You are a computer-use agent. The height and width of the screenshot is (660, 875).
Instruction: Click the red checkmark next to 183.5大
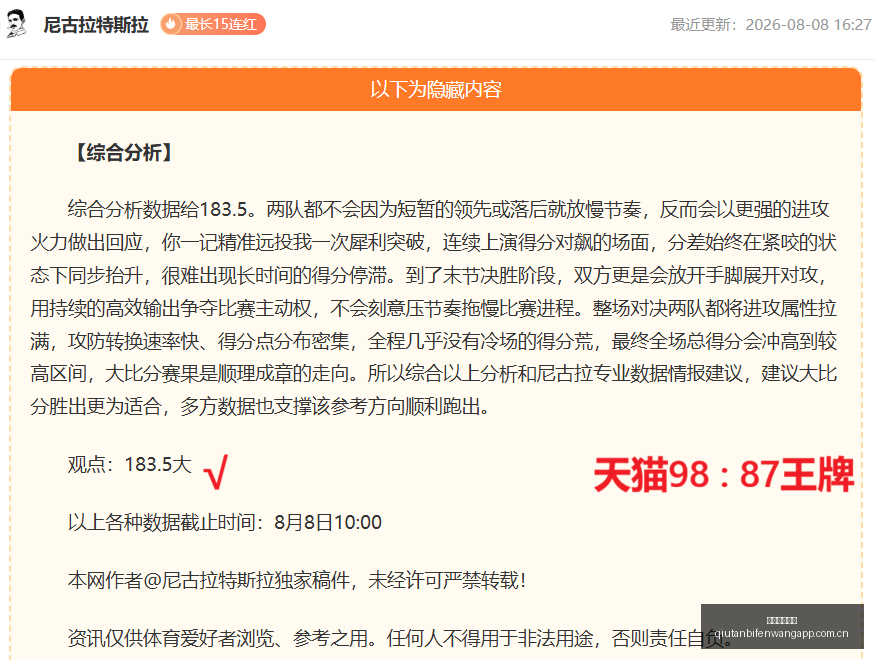(217, 471)
